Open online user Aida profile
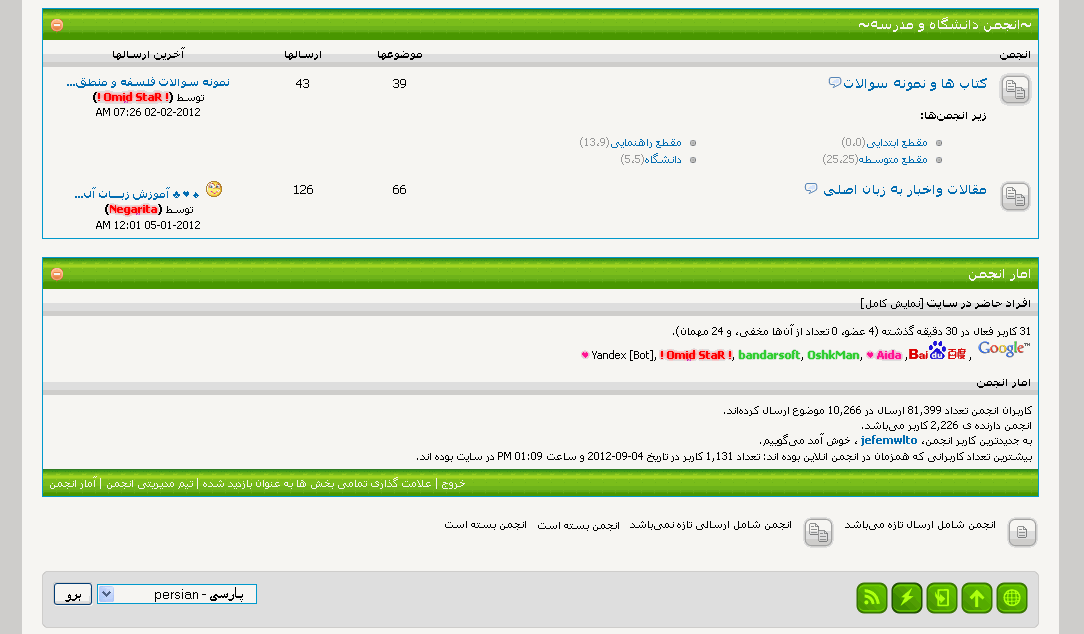 click(889, 355)
